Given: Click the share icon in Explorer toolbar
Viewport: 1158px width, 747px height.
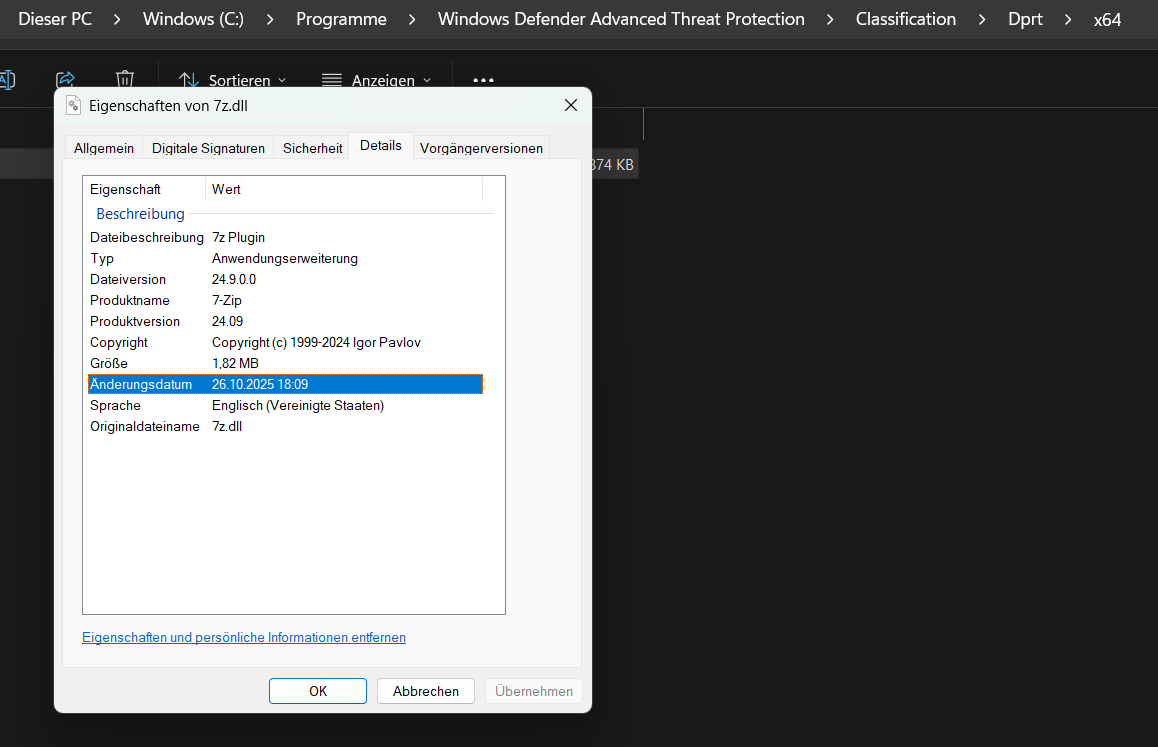Looking at the screenshot, I should click(x=65, y=80).
